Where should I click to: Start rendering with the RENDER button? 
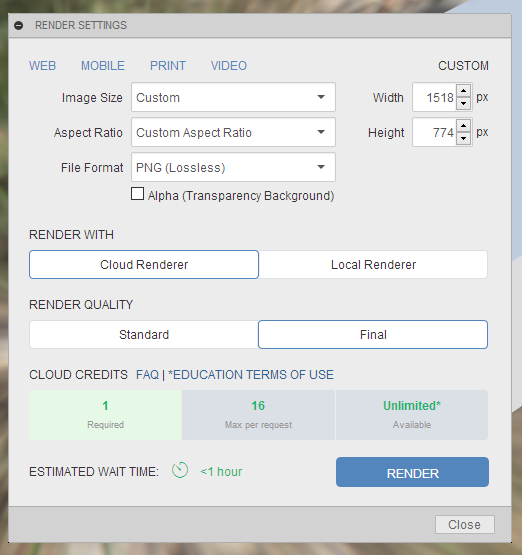pos(412,472)
